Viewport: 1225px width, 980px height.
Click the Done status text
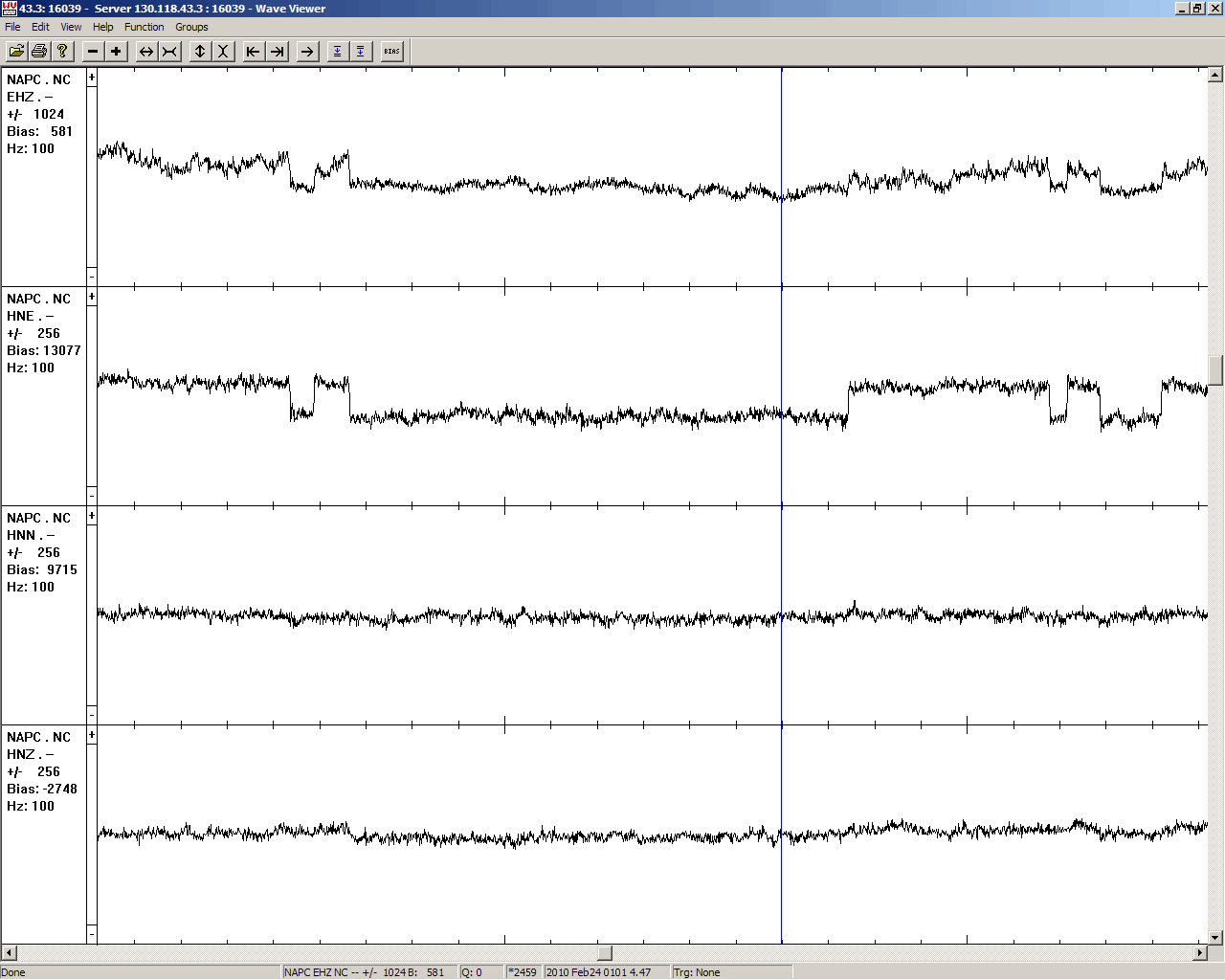click(x=14, y=972)
